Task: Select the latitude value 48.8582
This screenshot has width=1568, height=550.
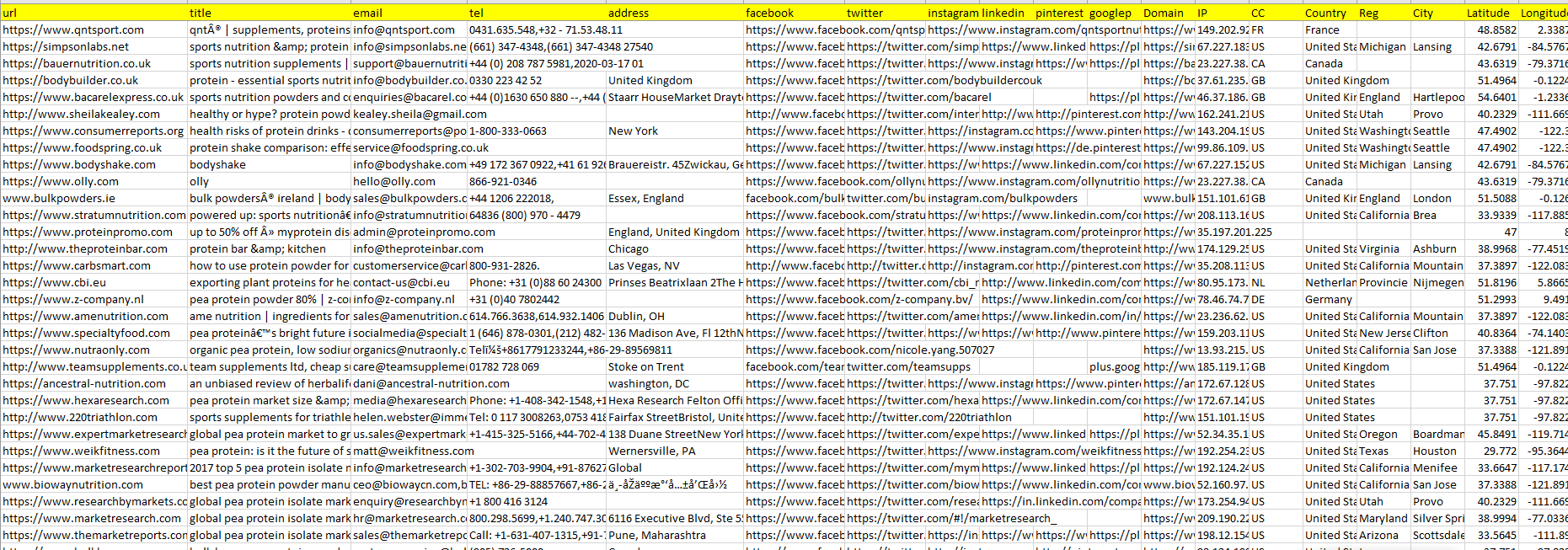Action: point(1492,29)
